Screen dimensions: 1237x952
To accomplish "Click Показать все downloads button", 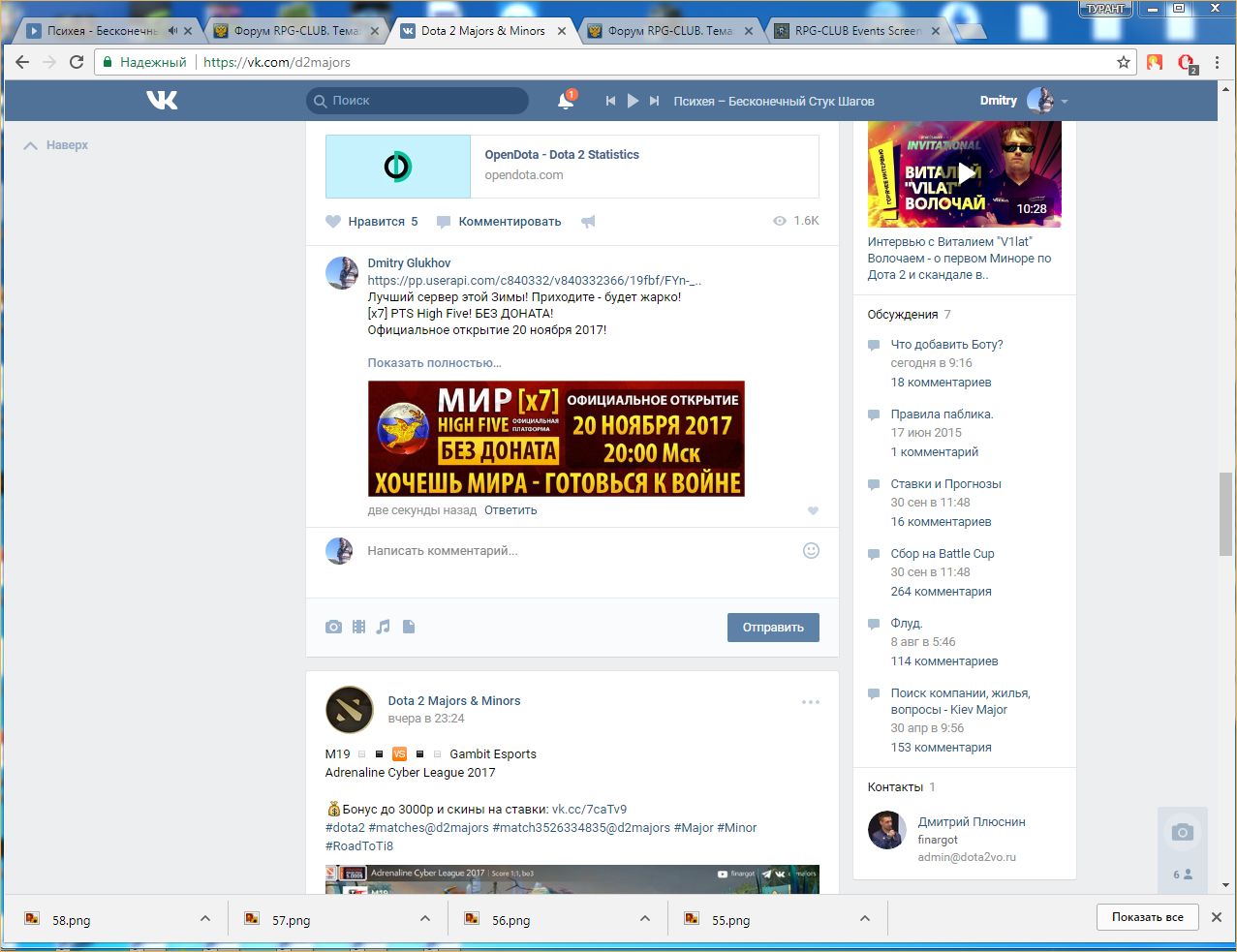I will pos(1148,917).
